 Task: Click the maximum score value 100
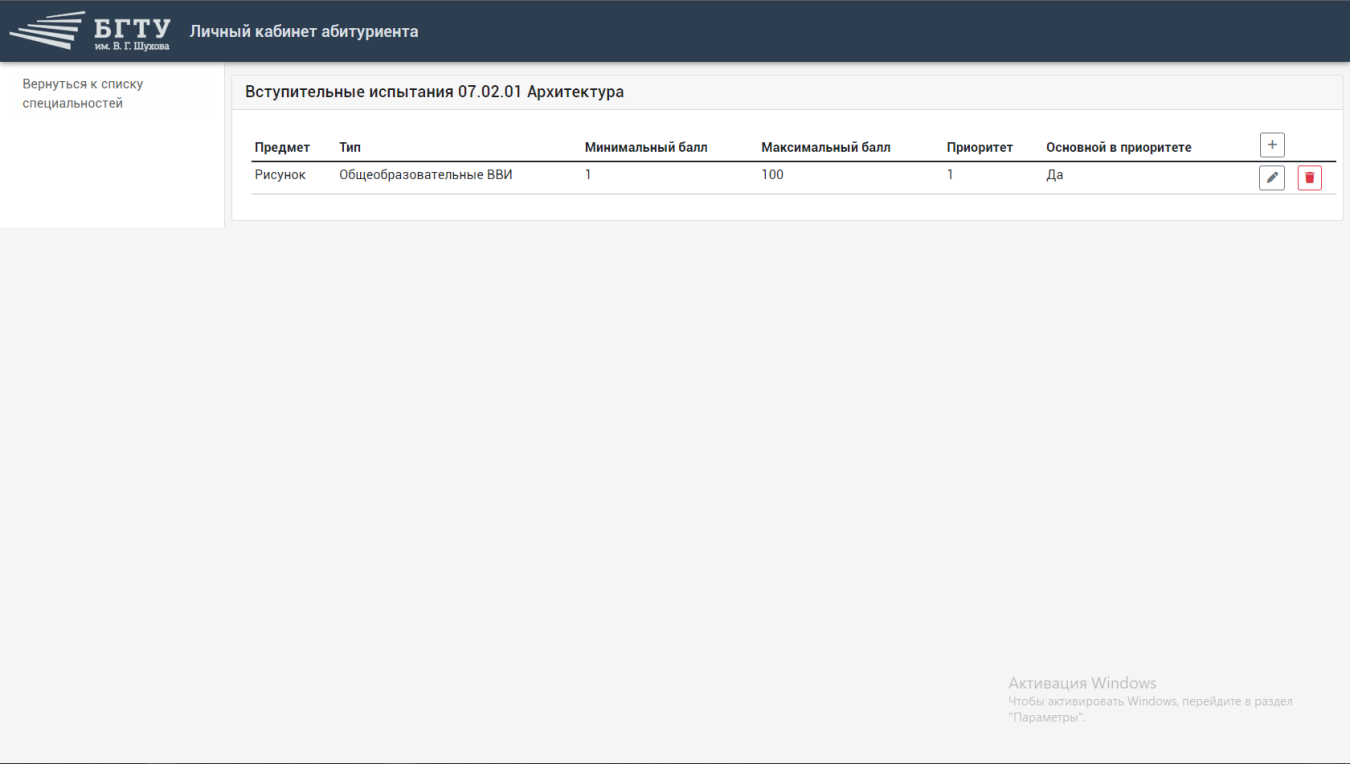[x=772, y=175]
